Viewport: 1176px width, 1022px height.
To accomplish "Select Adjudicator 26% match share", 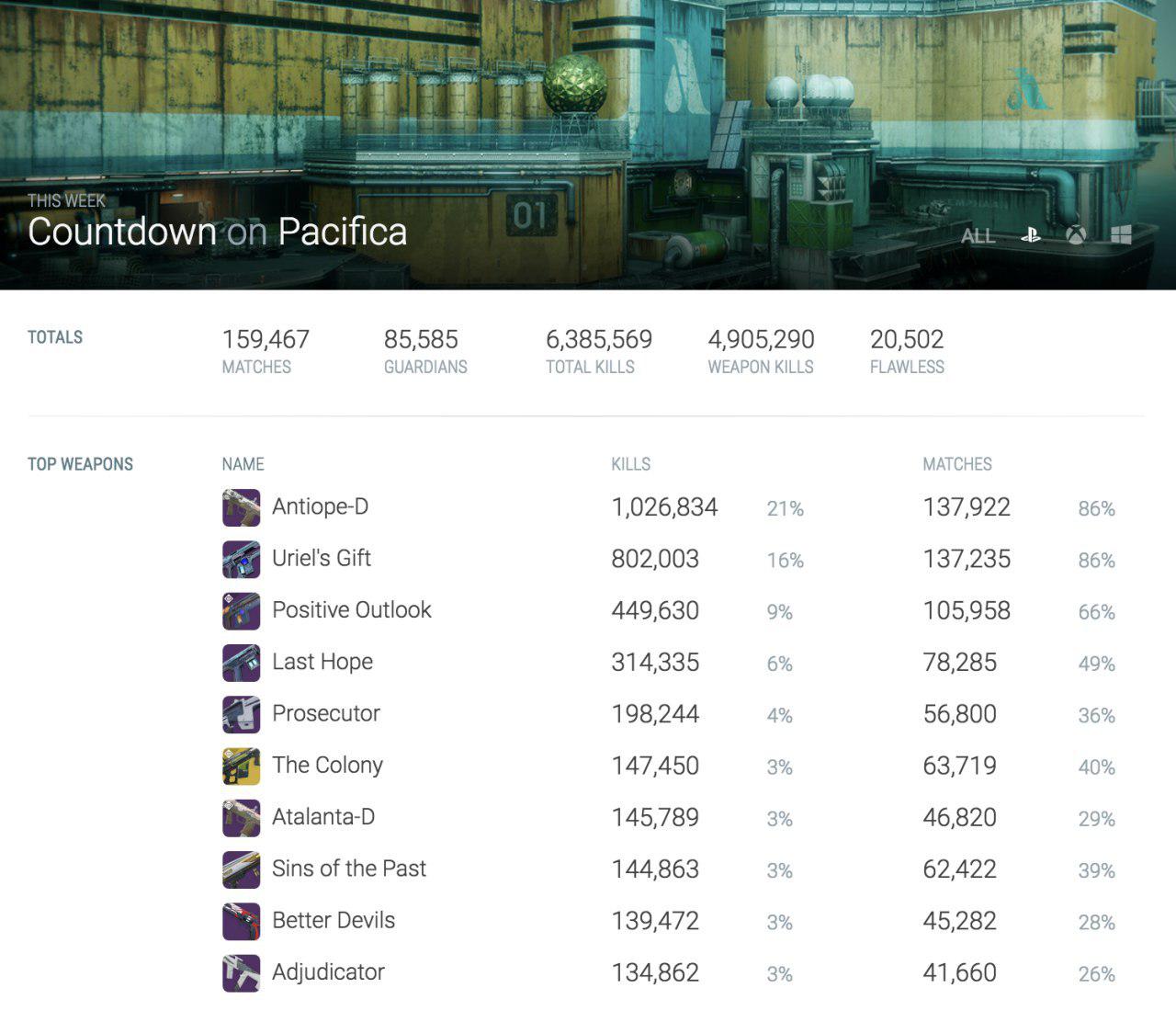I will click(1097, 974).
